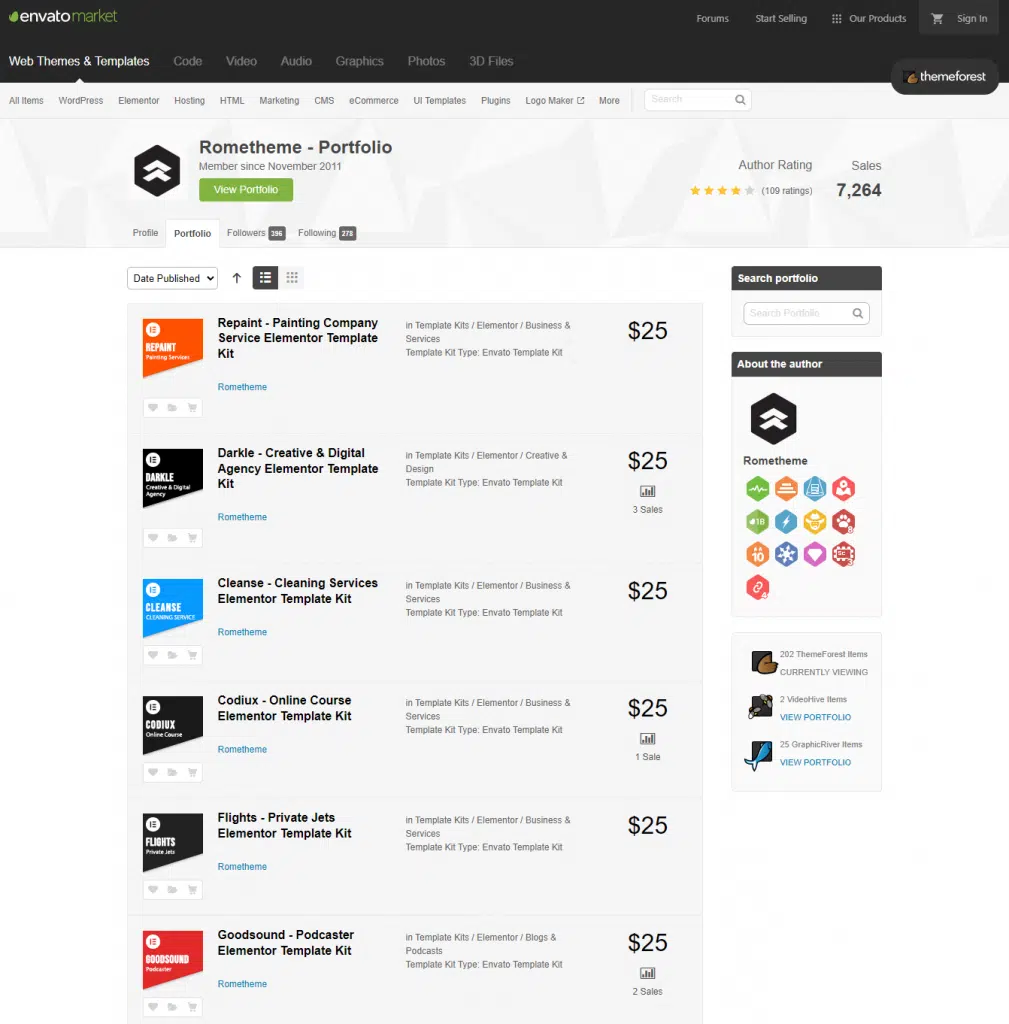Click Rometheme author link under Codiux

(x=242, y=749)
